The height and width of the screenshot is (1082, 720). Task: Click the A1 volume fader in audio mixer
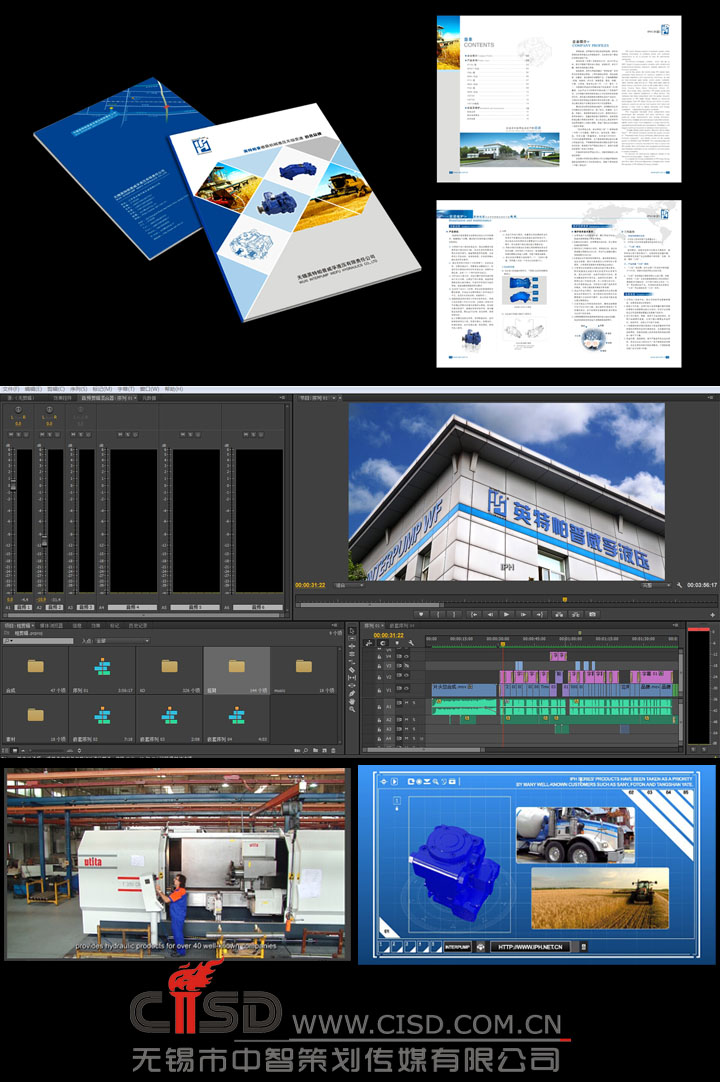click(12, 485)
